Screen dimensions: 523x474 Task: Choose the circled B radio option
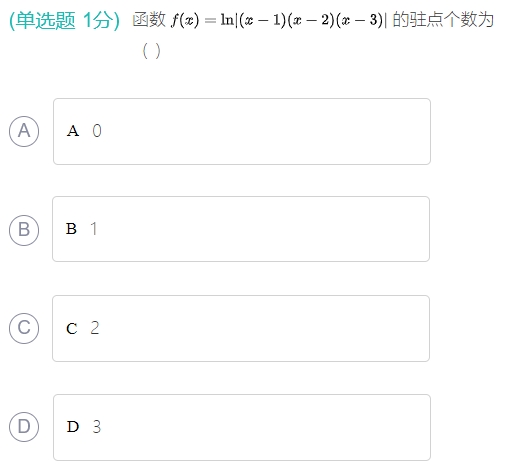coord(24,230)
